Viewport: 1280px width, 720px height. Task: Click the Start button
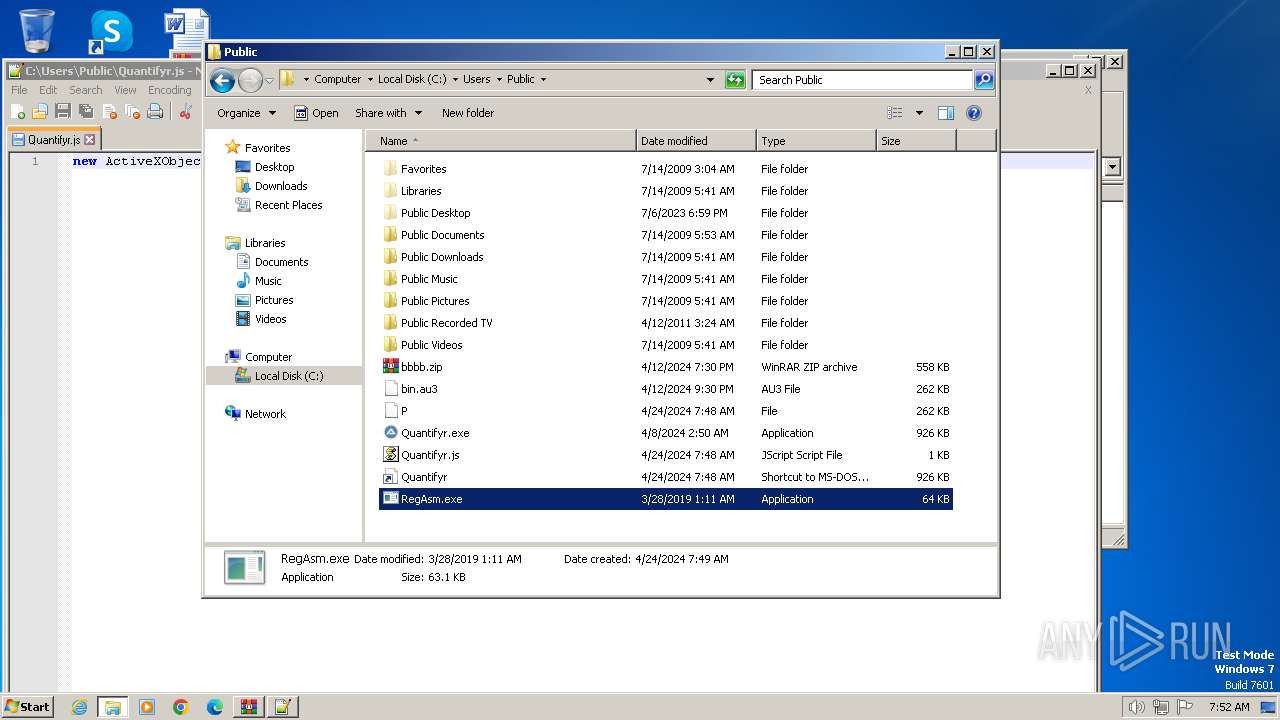click(x=28, y=707)
